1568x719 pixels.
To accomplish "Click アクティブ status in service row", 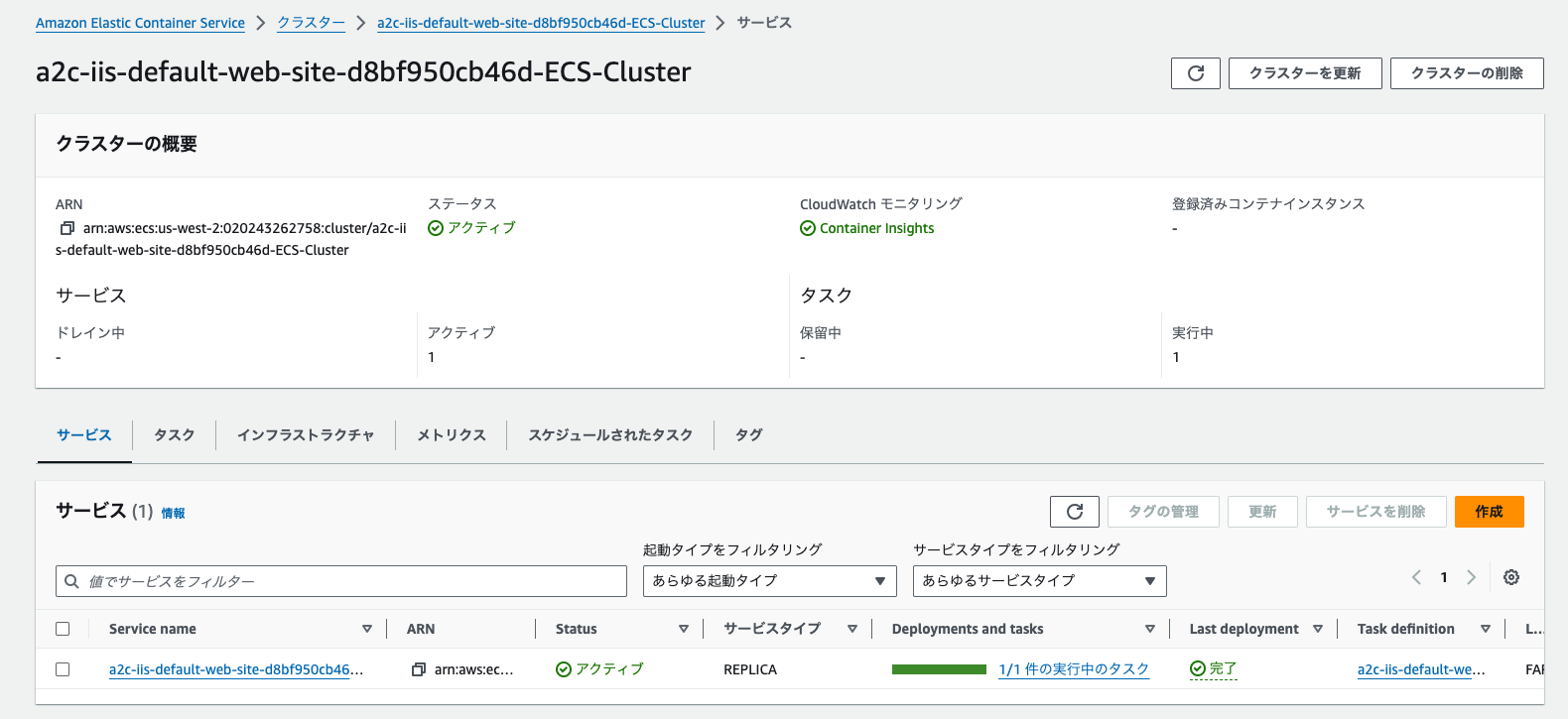I will pos(599,669).
